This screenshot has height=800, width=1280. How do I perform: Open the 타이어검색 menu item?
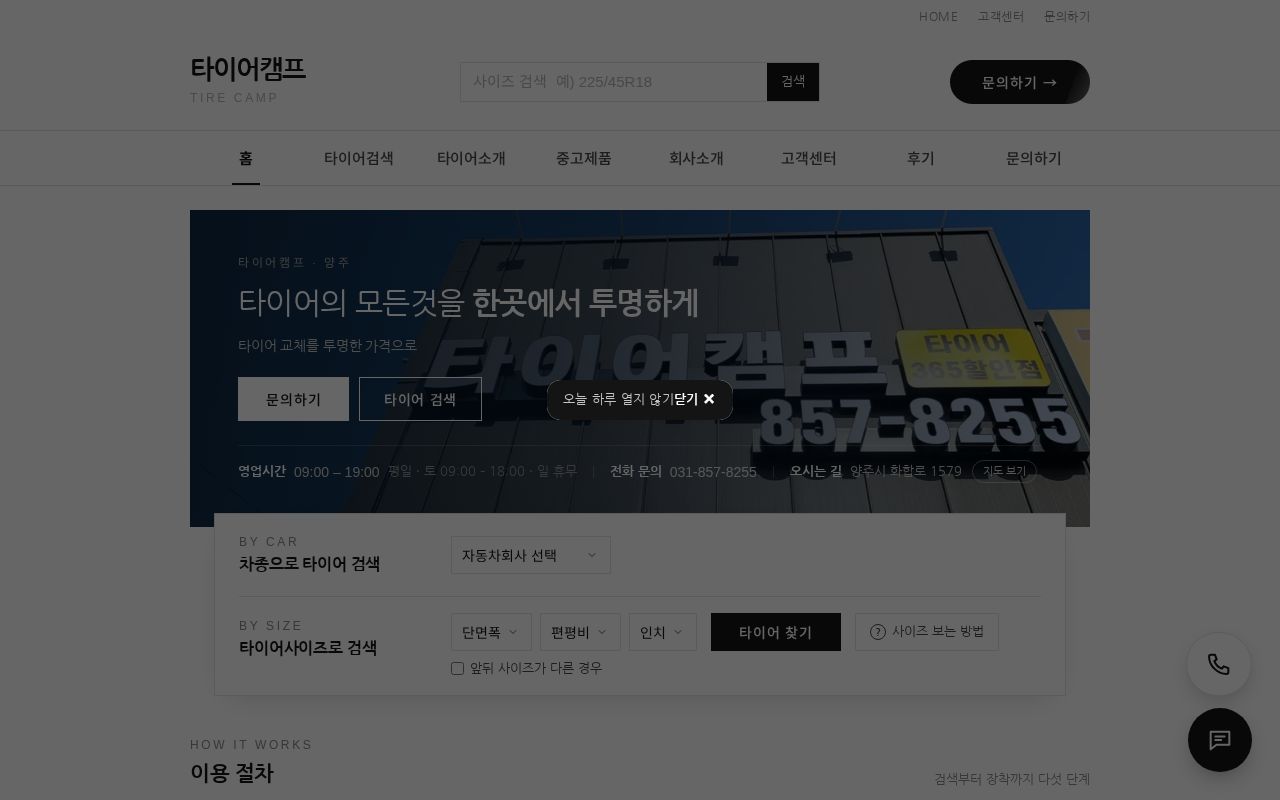pos(358,158)
